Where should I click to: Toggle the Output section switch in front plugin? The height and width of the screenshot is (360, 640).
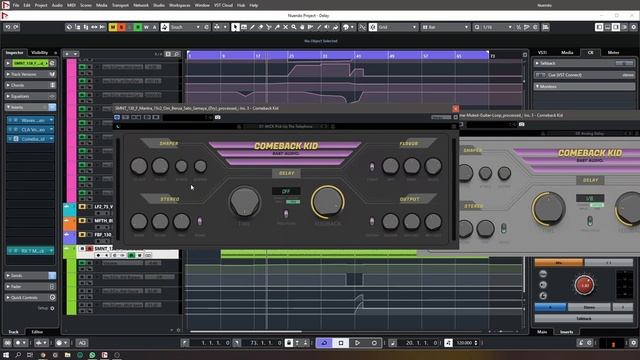(372, 221)
